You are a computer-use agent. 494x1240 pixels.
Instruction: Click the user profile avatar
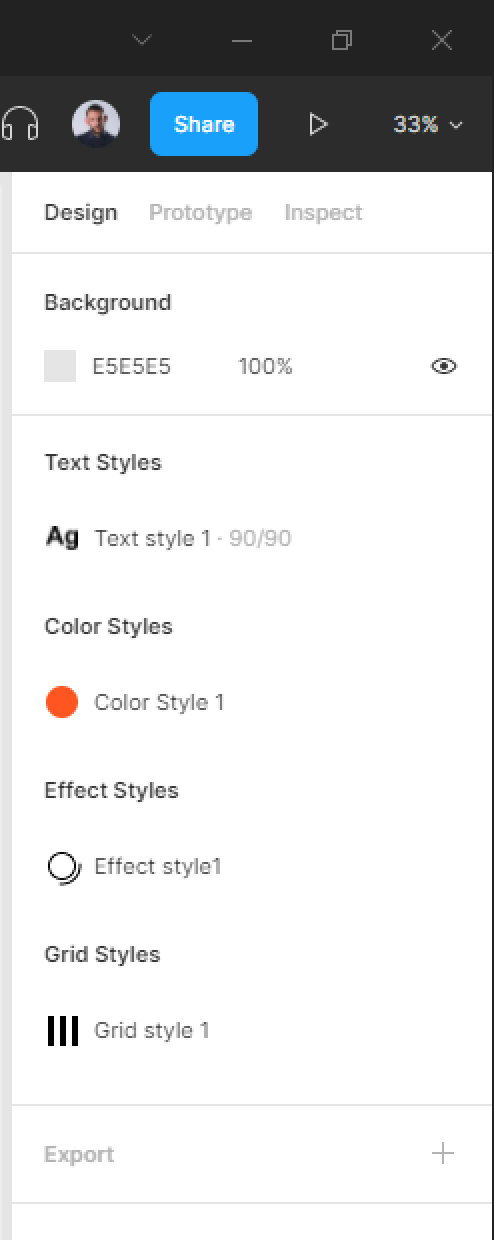coord(96,124)
